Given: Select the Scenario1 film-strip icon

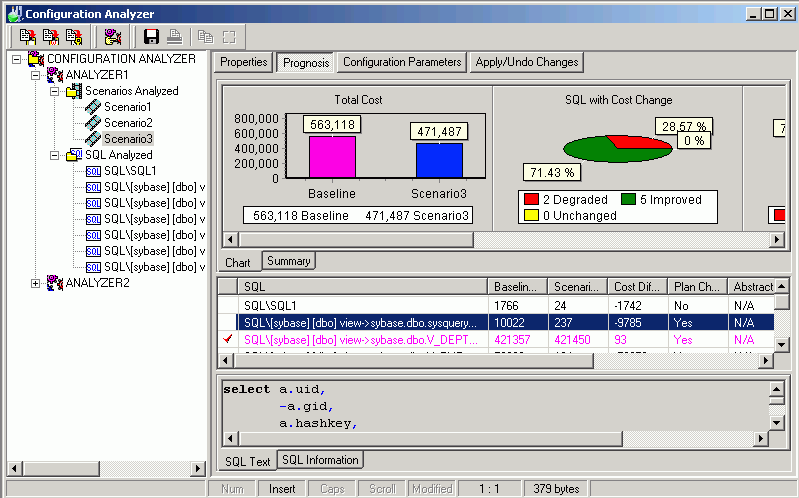Looking at the screenshot, I should tap(93, 107).
